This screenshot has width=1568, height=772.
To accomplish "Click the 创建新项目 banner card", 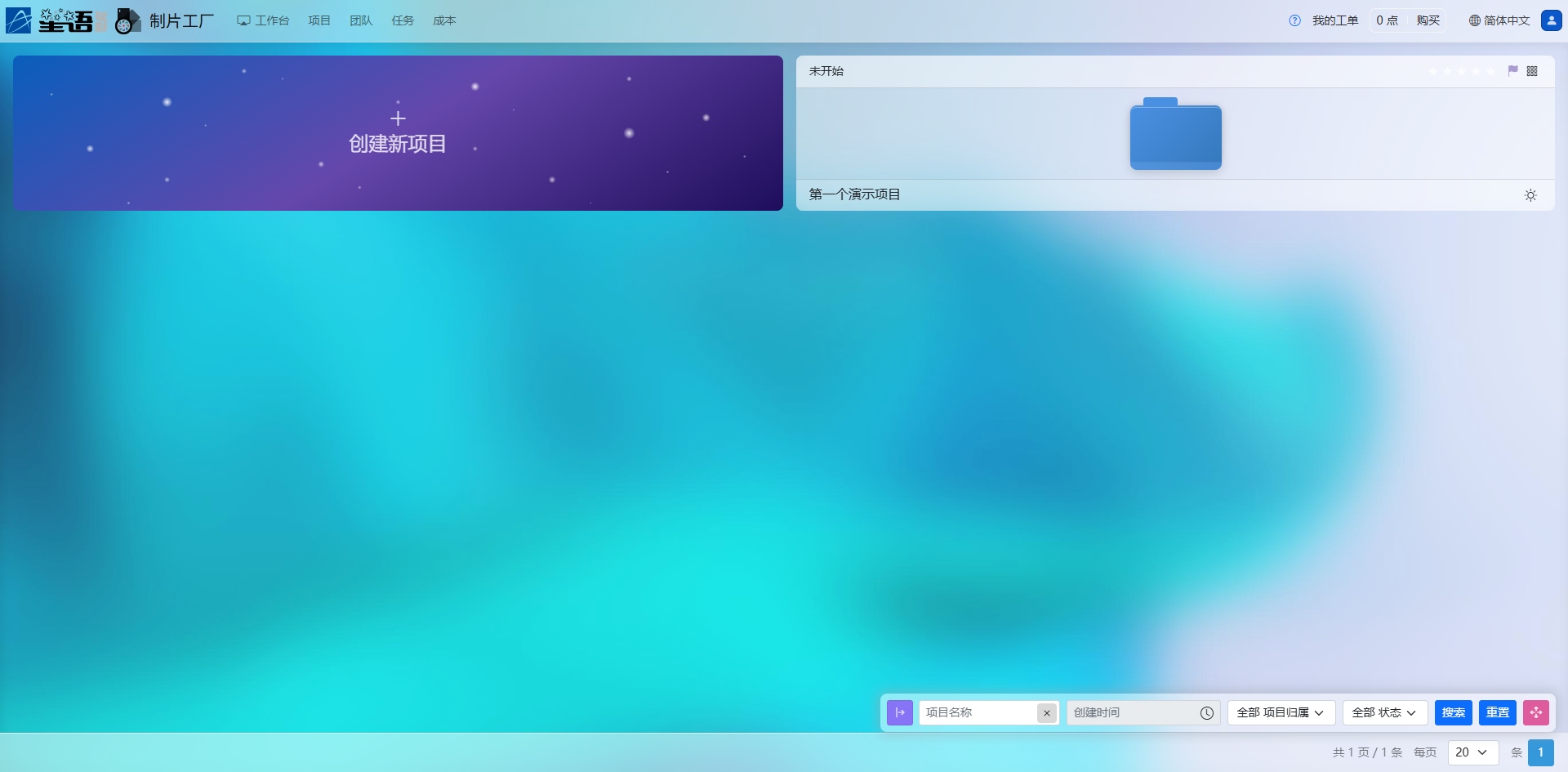I will click(x=398, y=133).
